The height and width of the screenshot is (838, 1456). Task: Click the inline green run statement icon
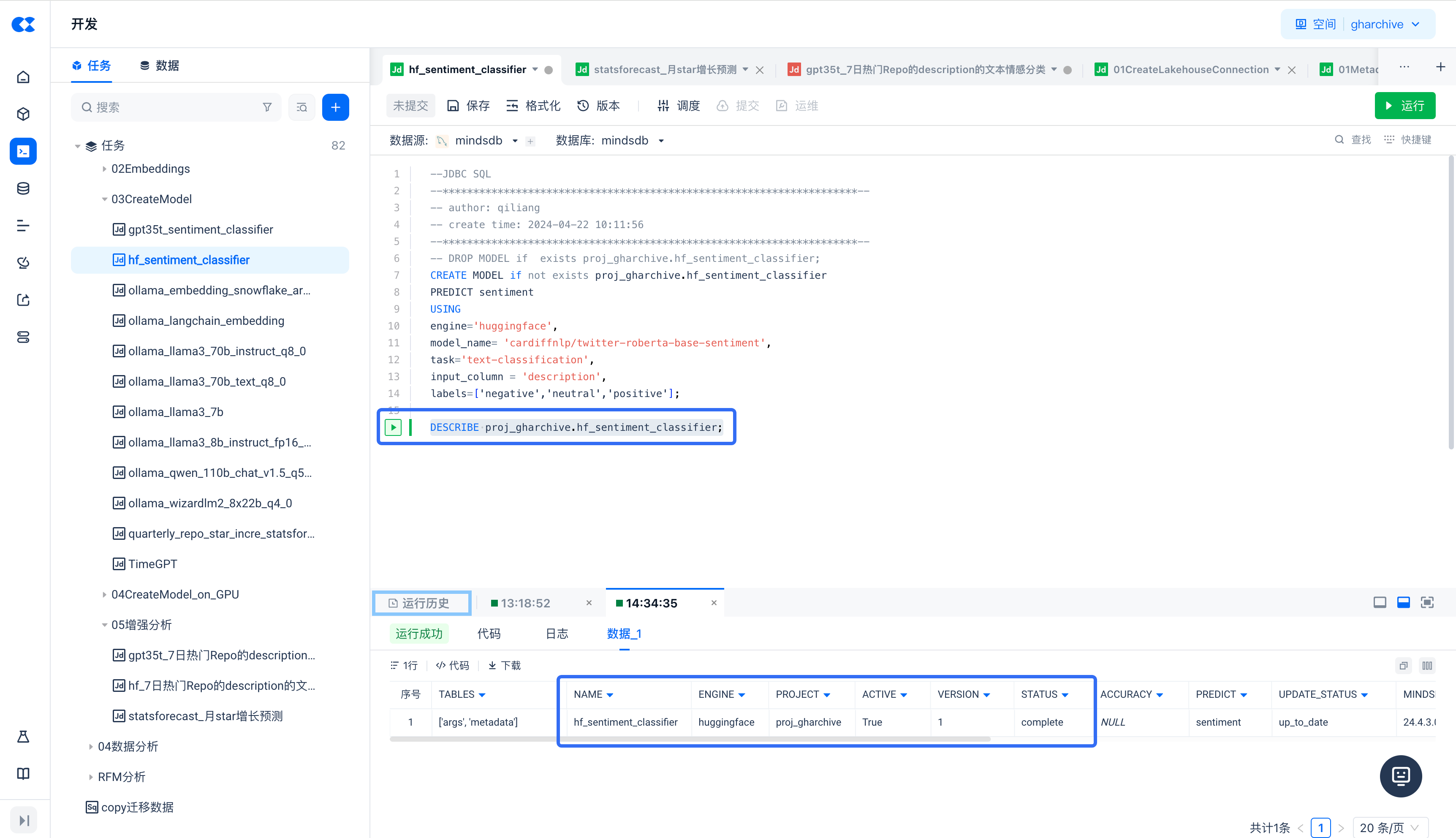(393, 427)
